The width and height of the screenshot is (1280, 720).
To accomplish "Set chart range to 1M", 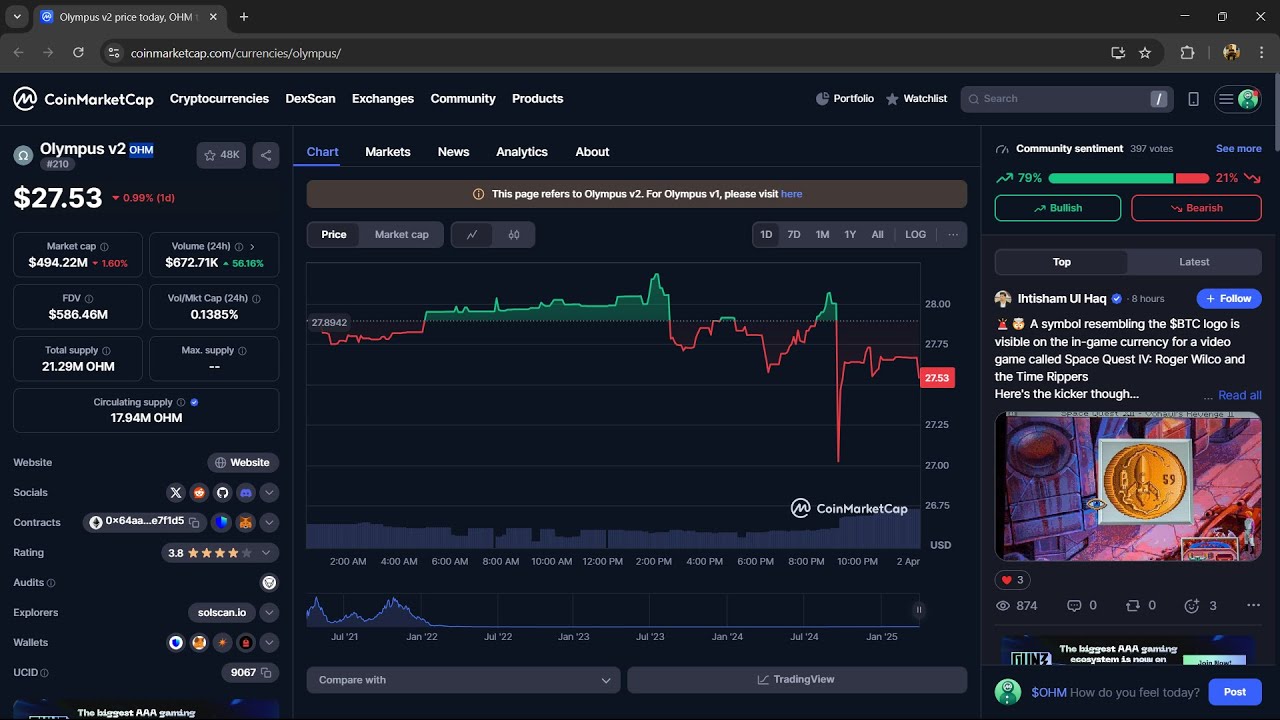I will tap(822, 235).
